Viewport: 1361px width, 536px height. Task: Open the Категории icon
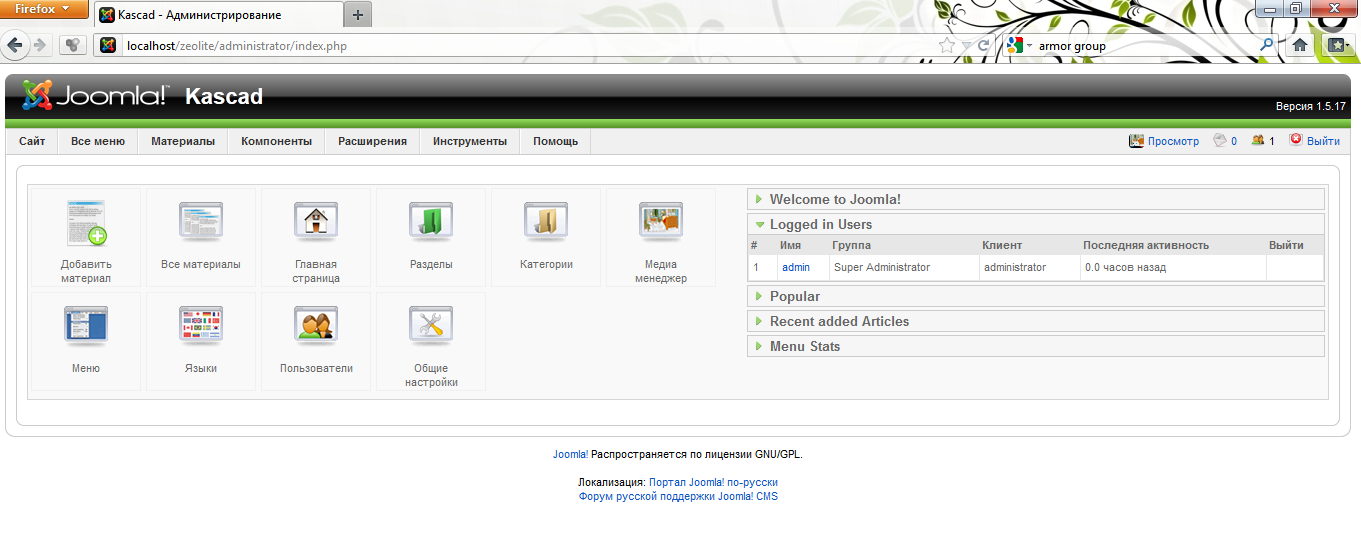(546, 238)
